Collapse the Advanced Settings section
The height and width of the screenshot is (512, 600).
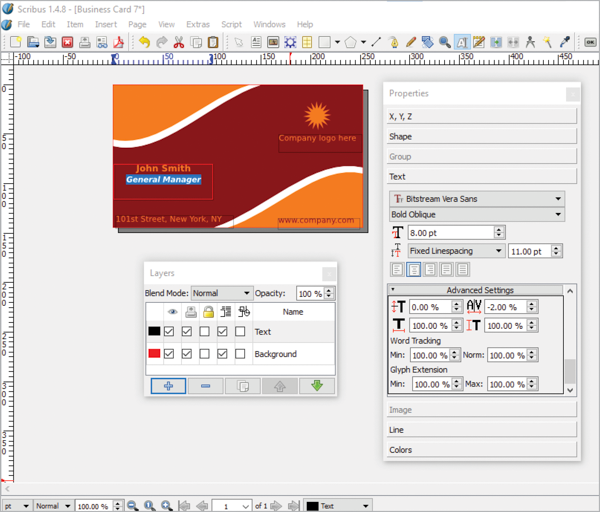[475, 290]
